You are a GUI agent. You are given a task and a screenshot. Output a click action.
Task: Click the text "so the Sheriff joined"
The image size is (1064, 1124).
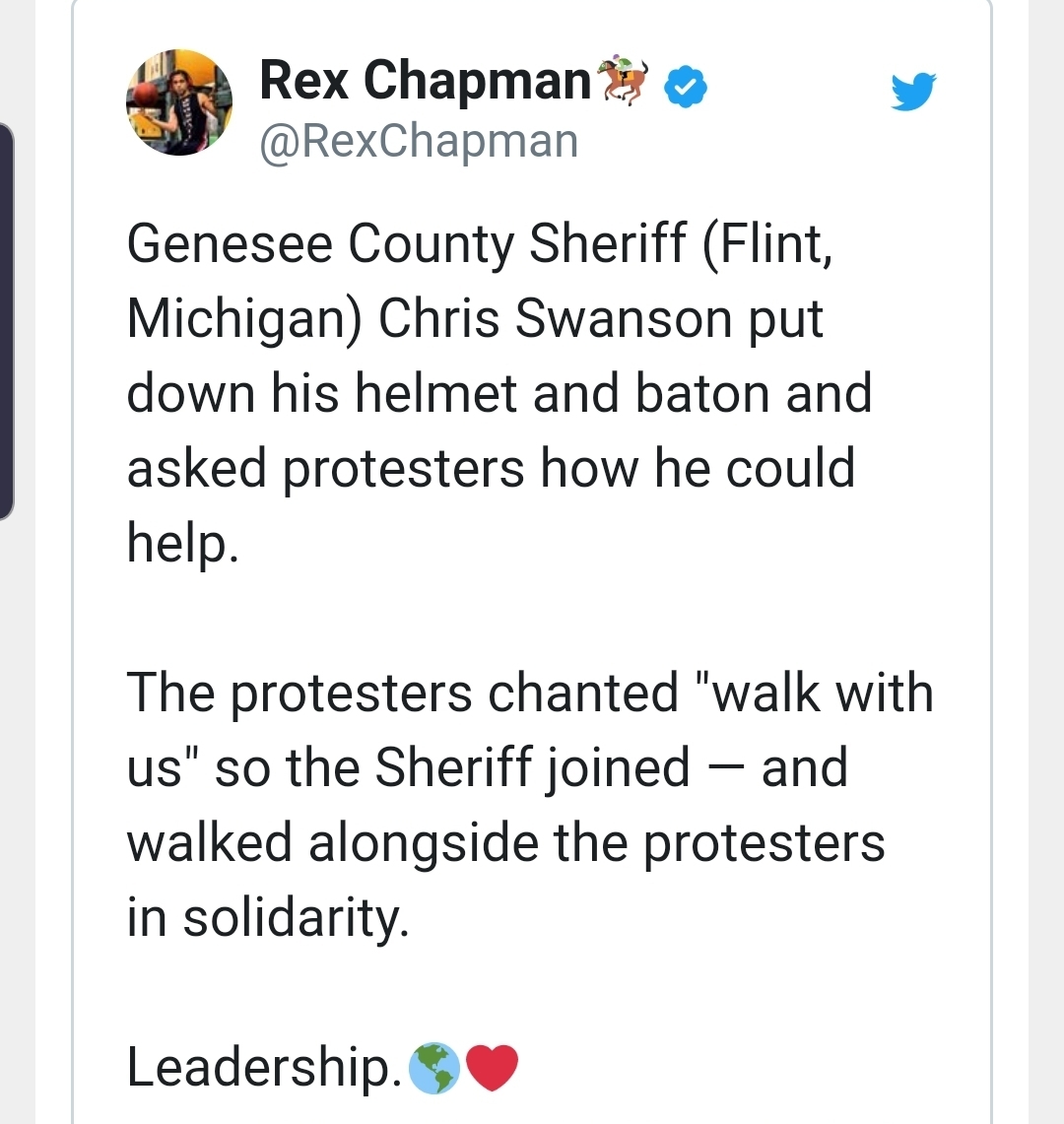pyautogui.click(x=452, y=767)
